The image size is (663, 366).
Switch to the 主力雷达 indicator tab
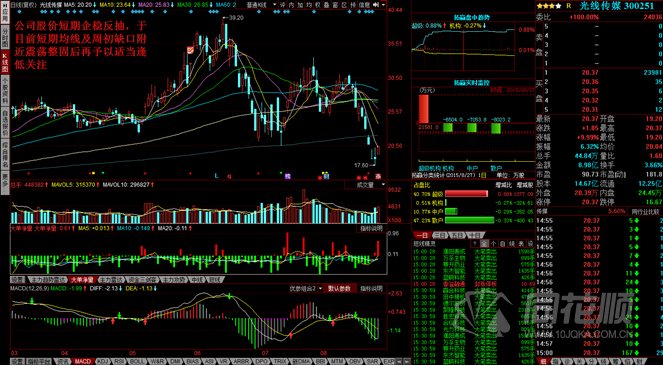point(110,279)
